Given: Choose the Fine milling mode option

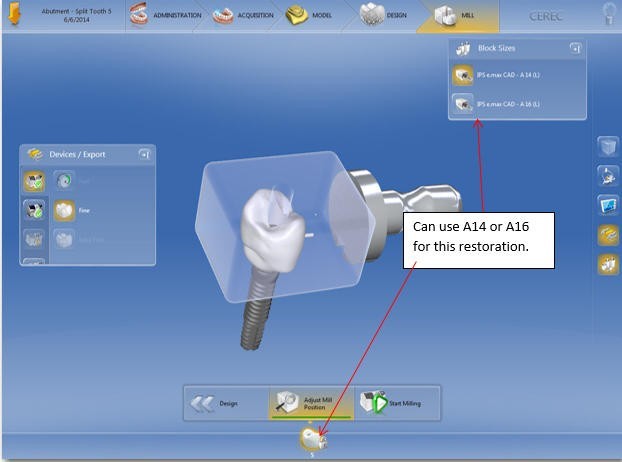Looking at the screenshot, I should click(73, 210).
